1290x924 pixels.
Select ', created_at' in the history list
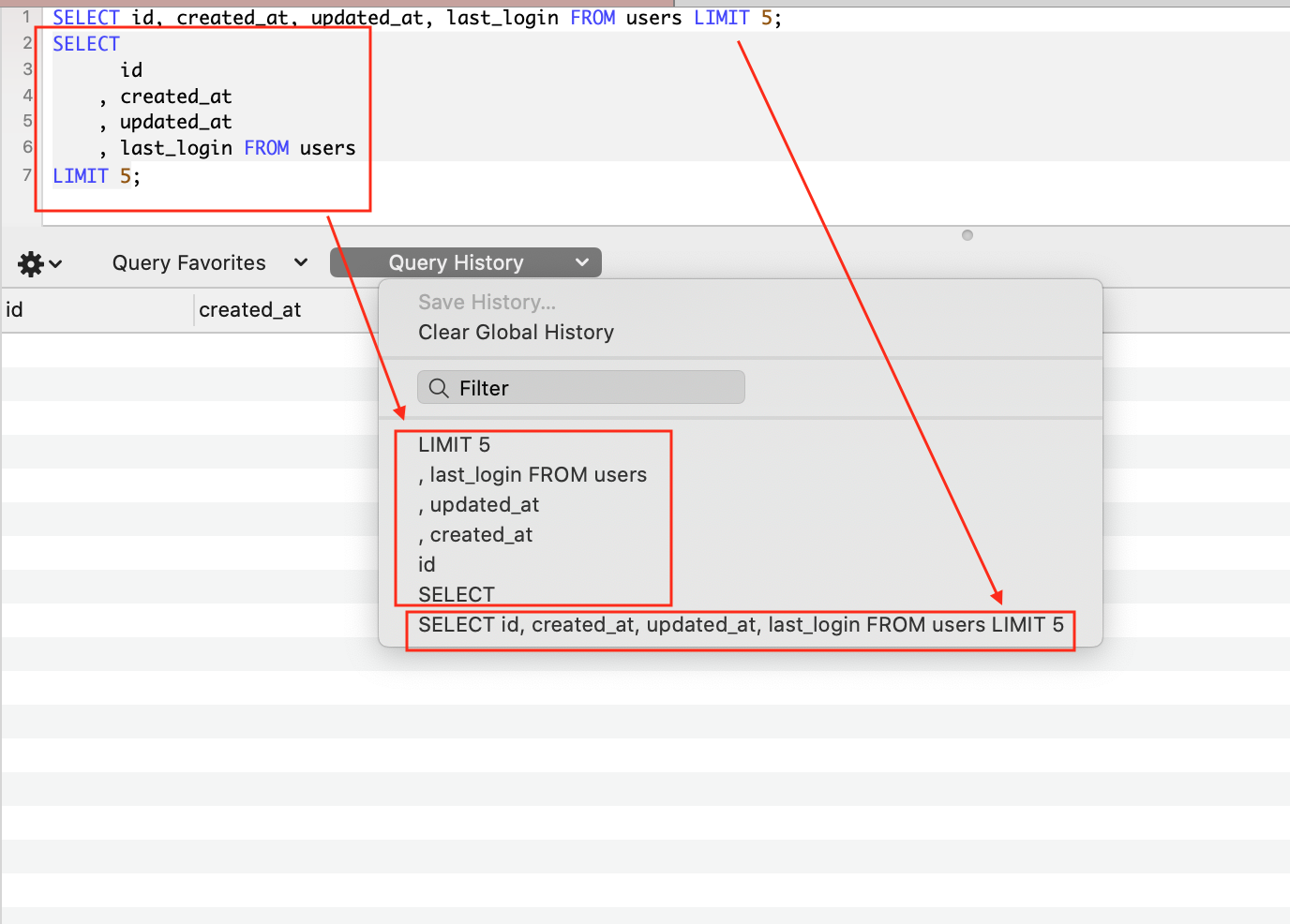(x=475, y=535)
